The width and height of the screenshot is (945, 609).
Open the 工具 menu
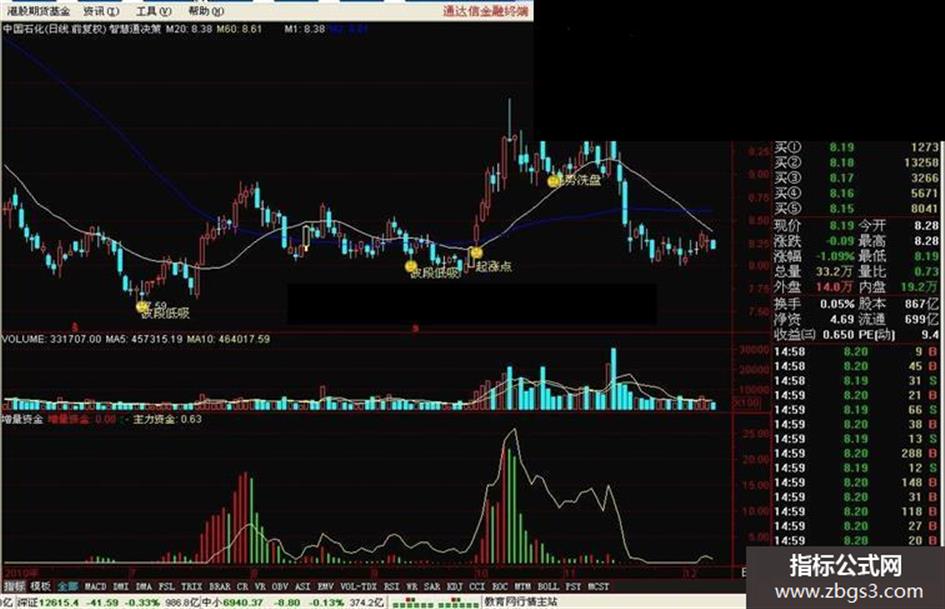(154, 11)
